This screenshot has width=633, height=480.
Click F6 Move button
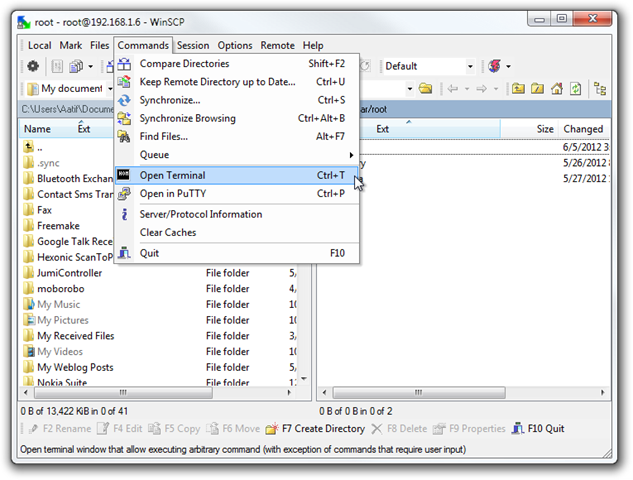tap(233, 429)
